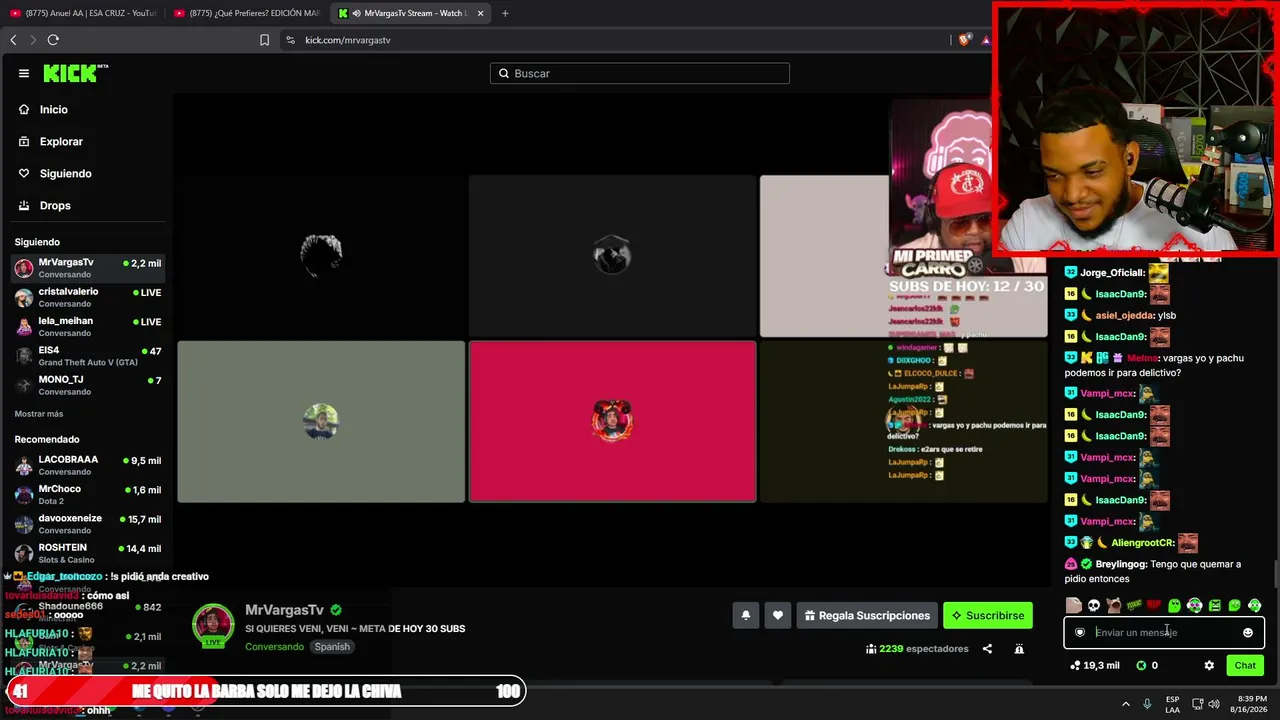This screenshot has height=720, width=1280.
Task: Open the volume tray icon
Action: 1215,704
